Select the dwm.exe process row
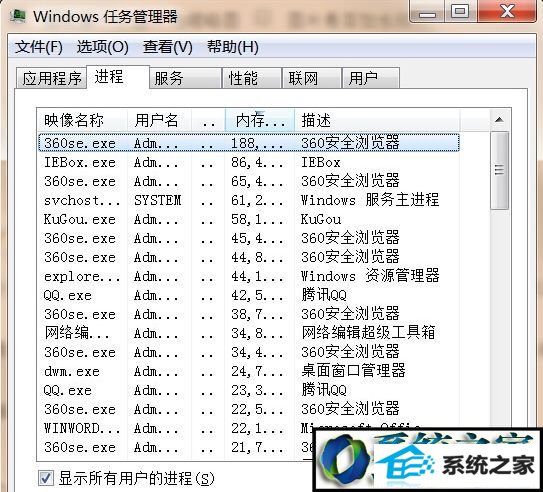The image size is (543, 492). click(249, 371)
